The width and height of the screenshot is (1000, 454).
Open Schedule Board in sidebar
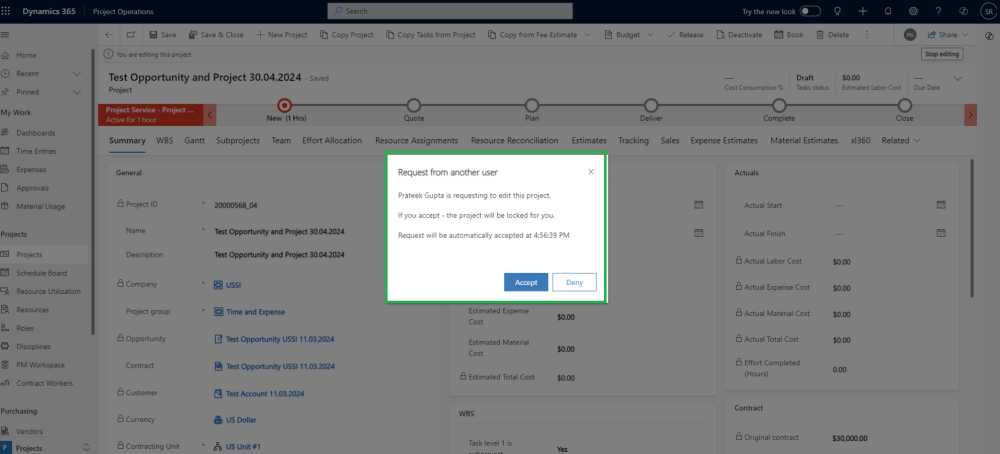coord(41,273)
